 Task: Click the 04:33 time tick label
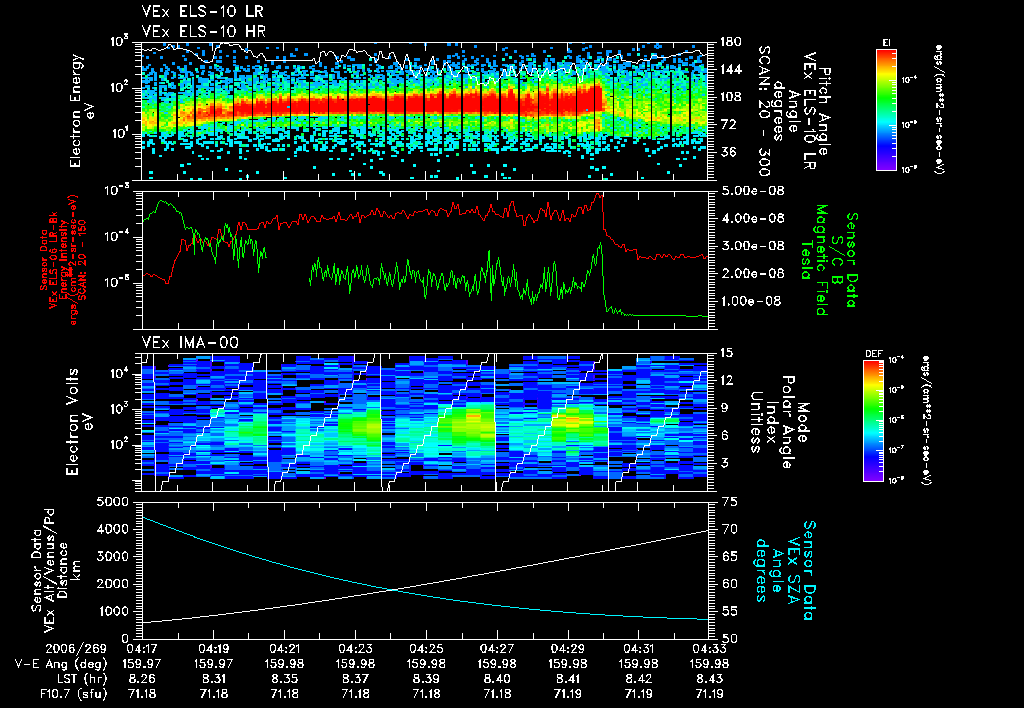pyautogui.click(x=709, y=649)
